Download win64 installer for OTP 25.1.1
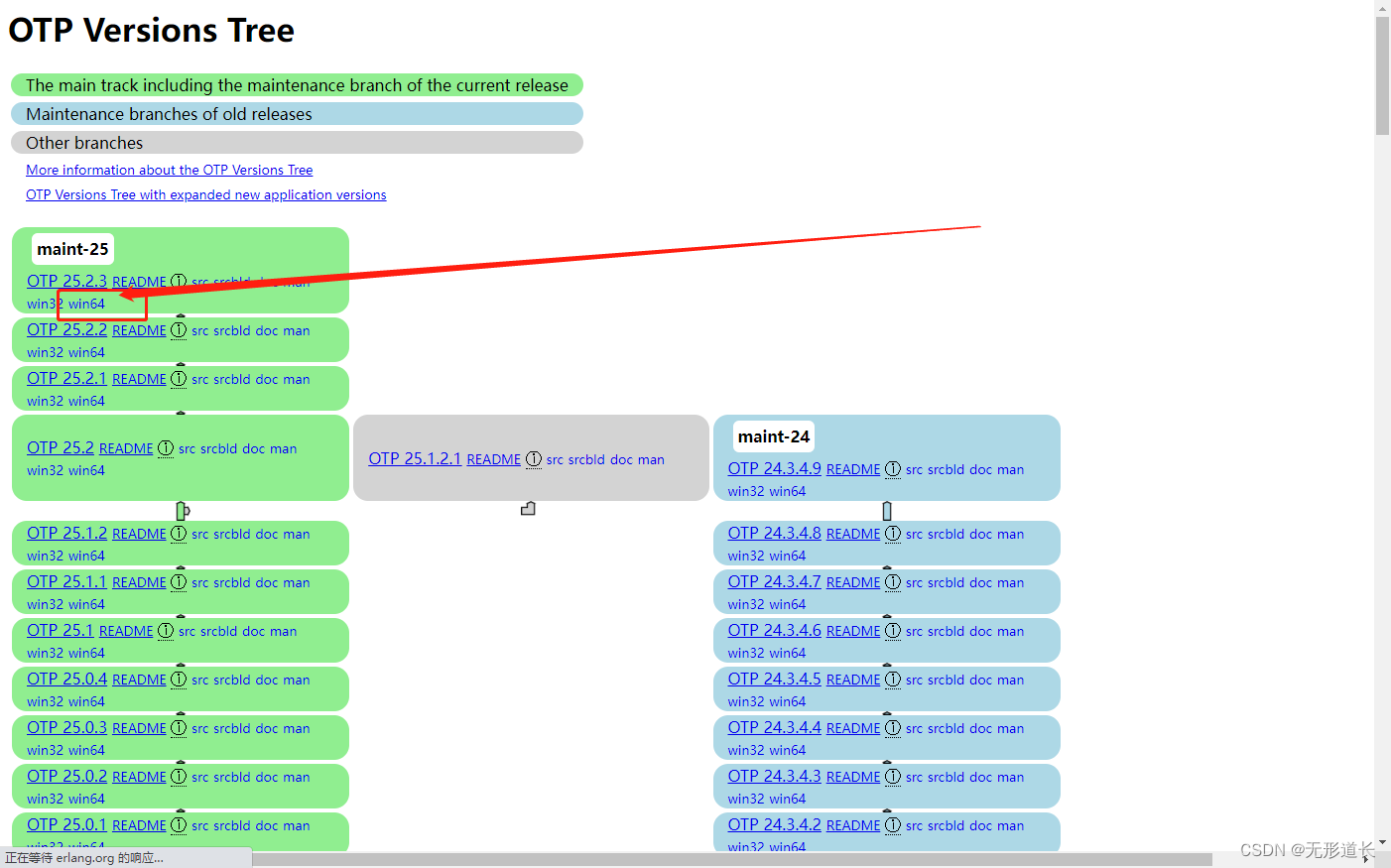Screen dimensions: 1391x868 (86, 604)
